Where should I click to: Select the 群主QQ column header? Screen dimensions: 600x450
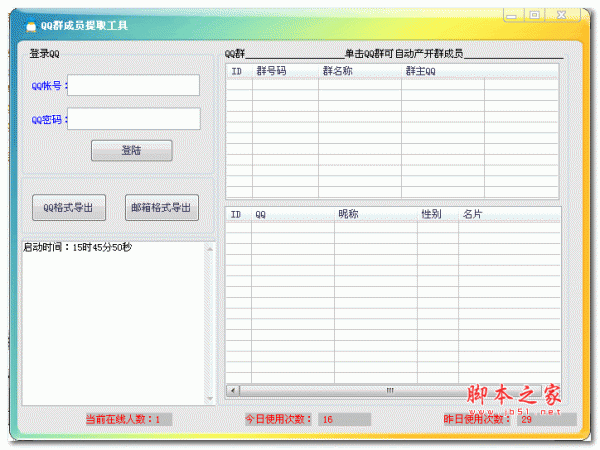443,71
